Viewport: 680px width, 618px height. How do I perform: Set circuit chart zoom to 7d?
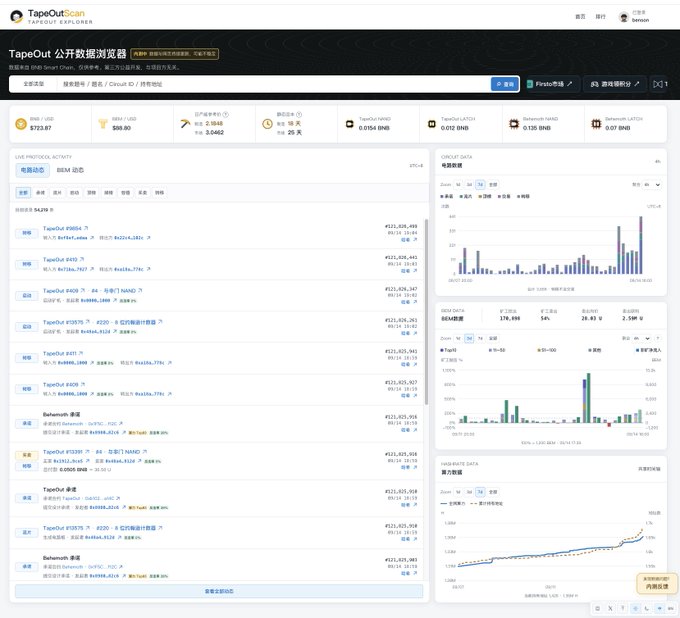pos(480,184)
